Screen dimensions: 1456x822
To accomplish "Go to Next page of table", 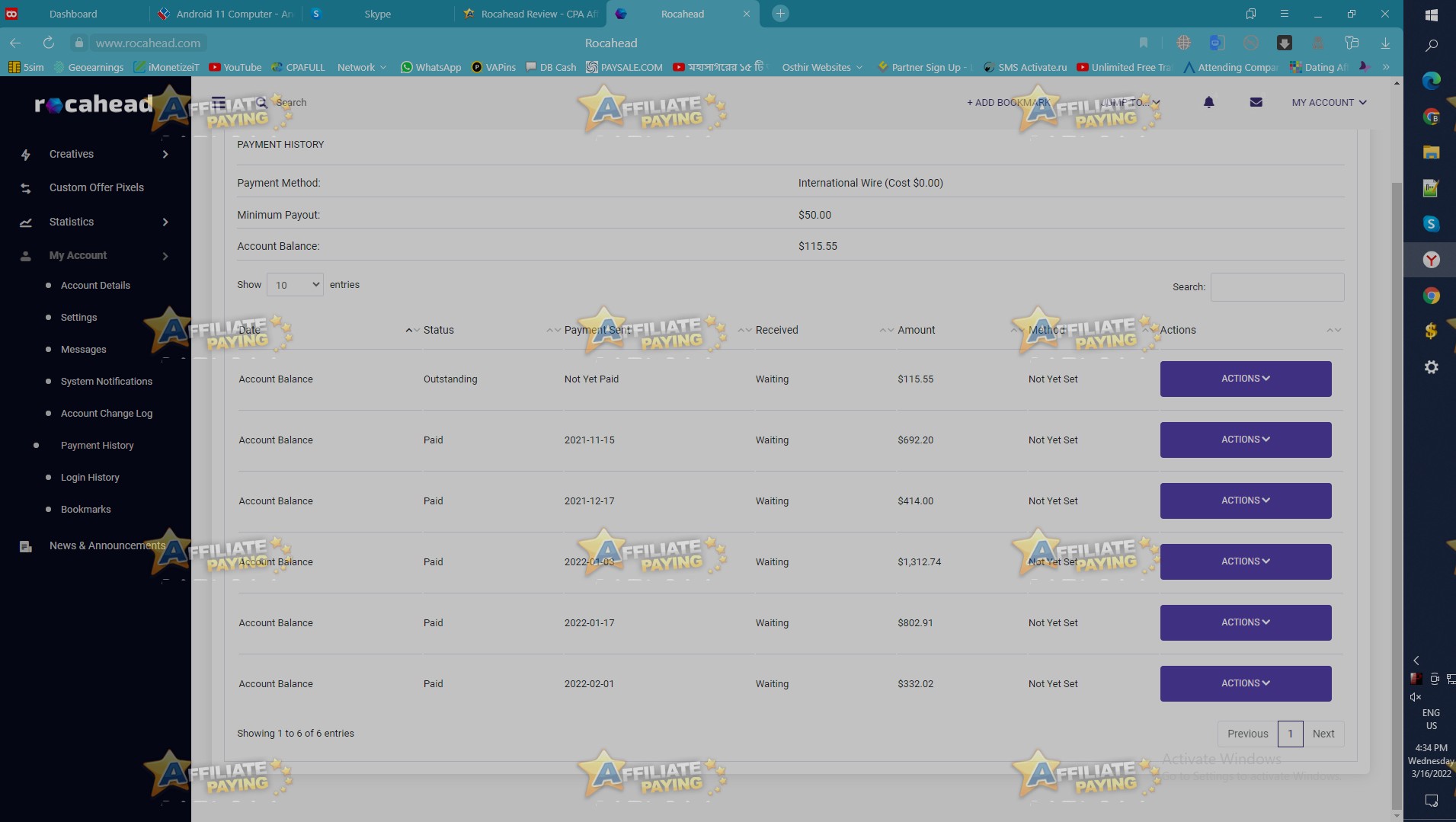I will point(1323,734).
